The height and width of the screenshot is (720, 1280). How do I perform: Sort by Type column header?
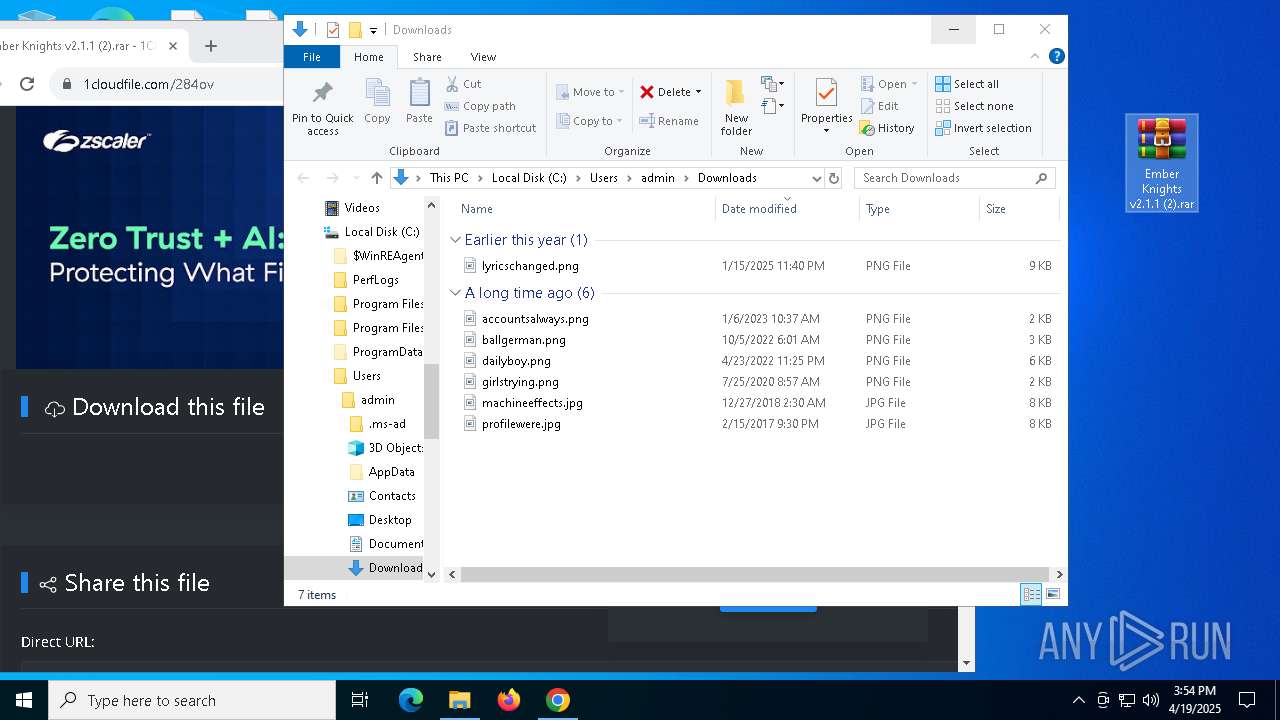pos(919,209)
